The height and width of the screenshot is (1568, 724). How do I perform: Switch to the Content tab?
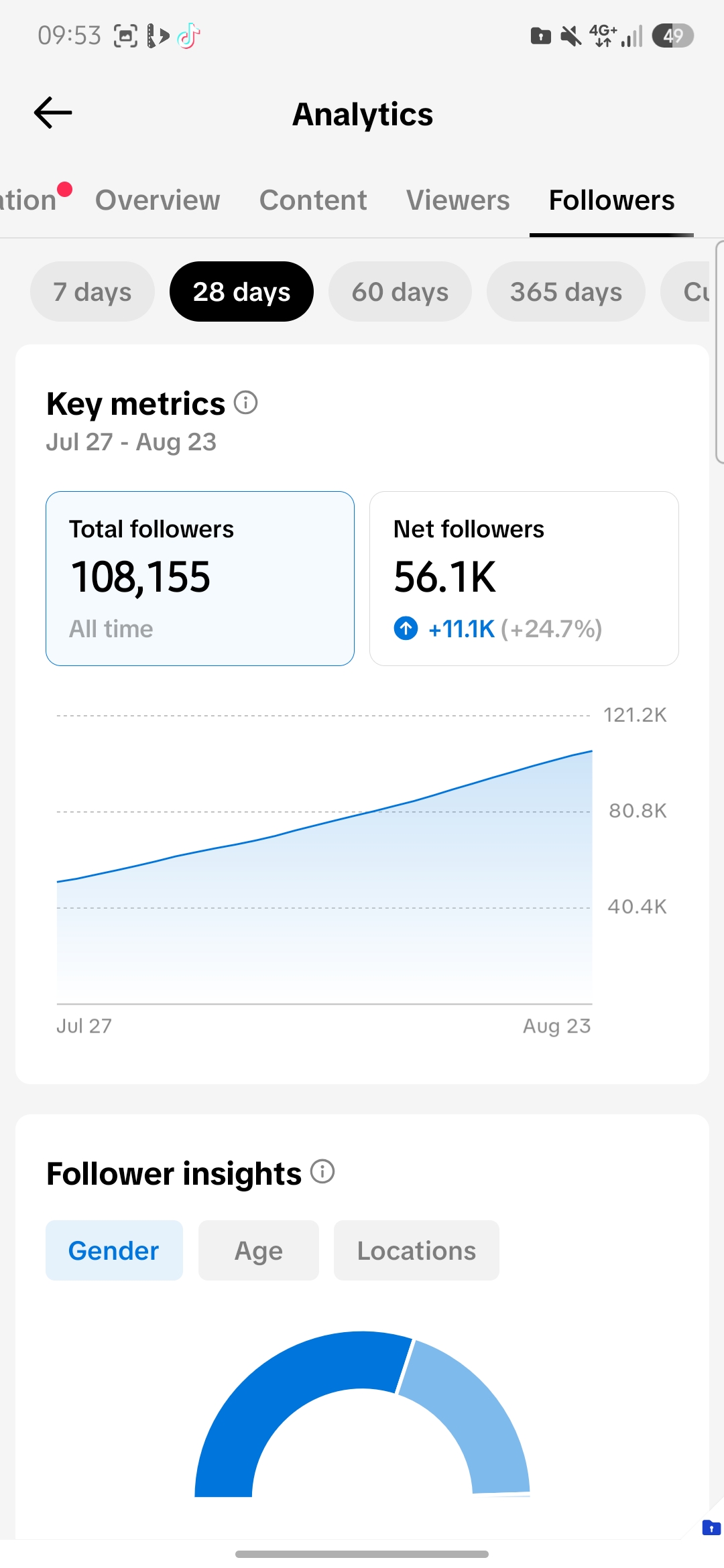point(313,200)
